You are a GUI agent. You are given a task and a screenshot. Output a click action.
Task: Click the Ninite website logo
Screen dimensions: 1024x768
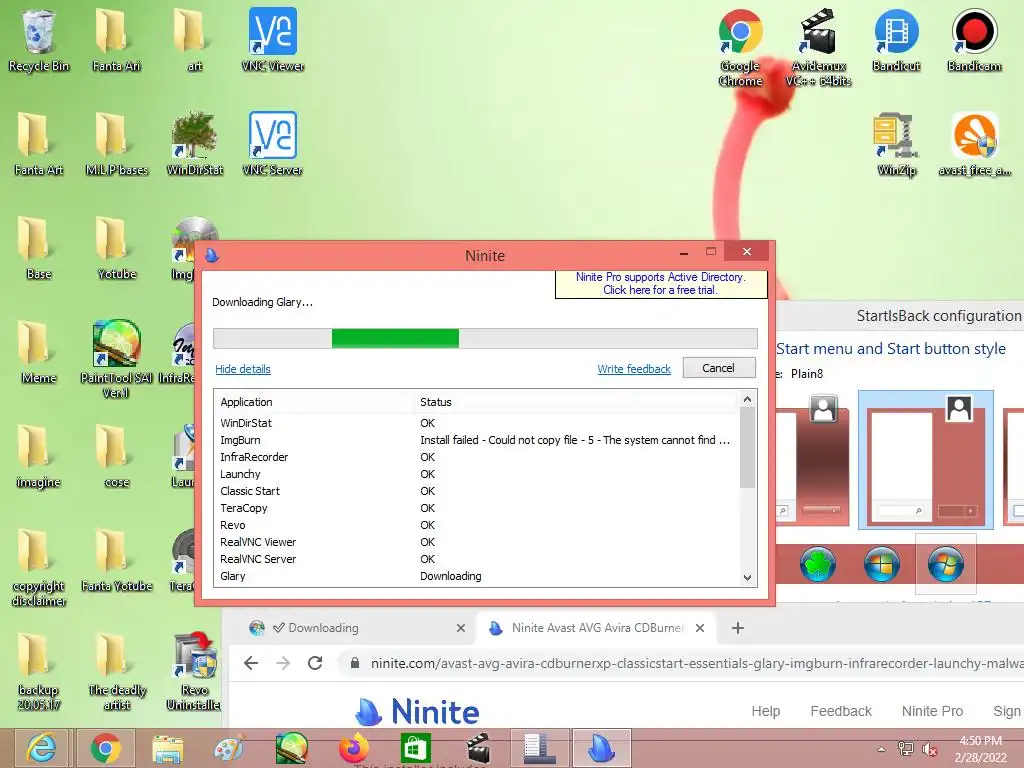tap(418, 711)
